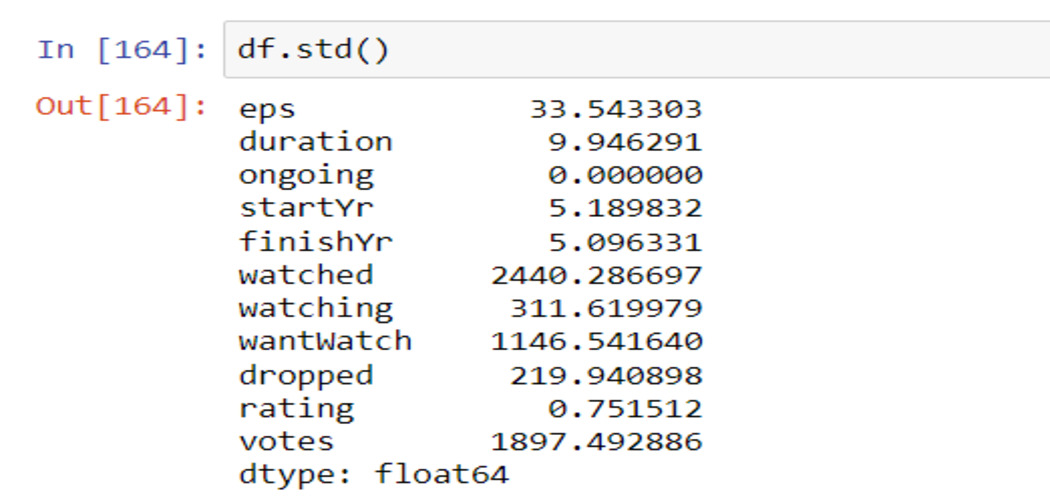Click the ongoing row label
Screen dimensions: 1050x502
click(306, 175)
